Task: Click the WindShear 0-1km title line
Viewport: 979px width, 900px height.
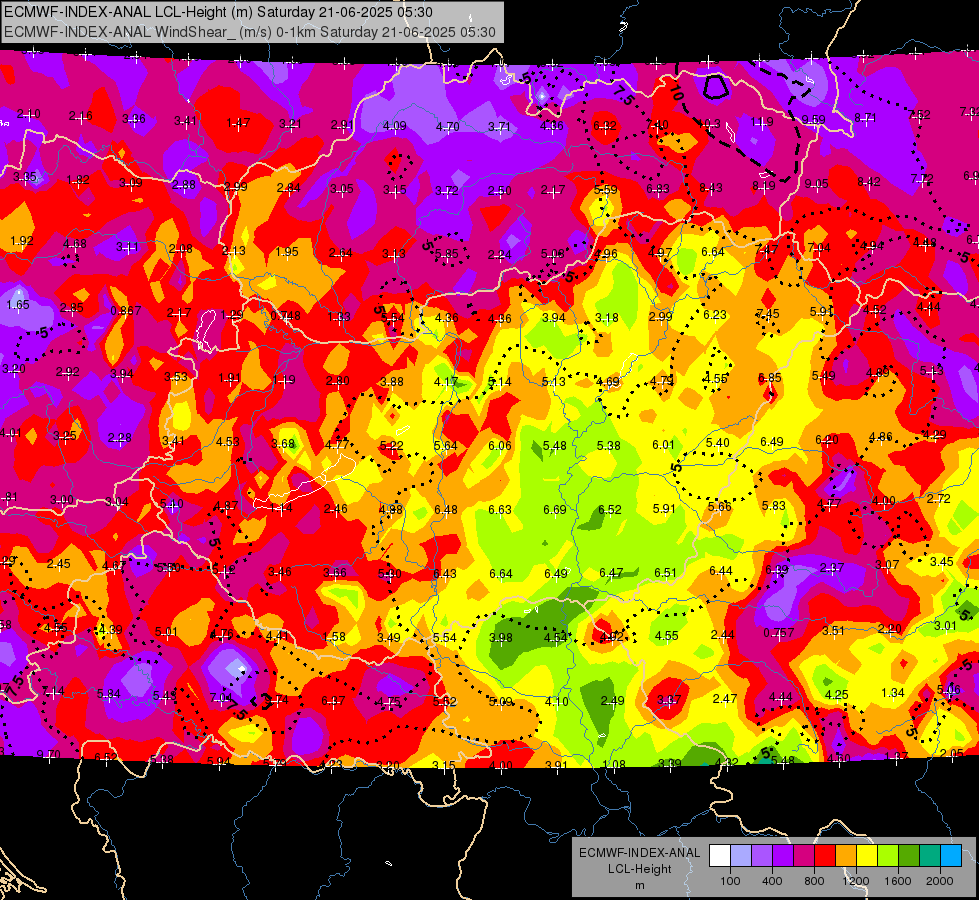Action: 250,32
